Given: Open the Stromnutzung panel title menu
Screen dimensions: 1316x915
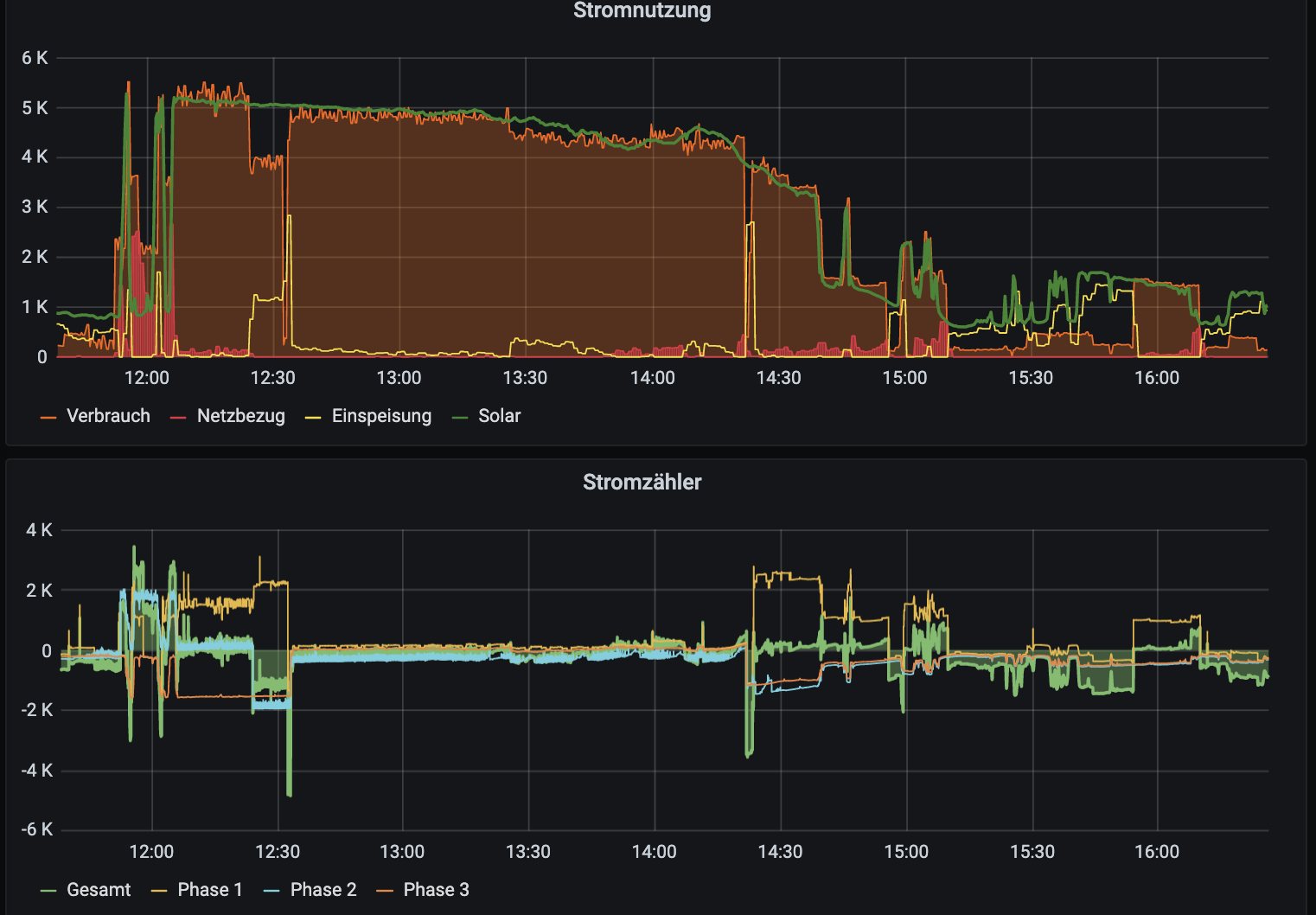Looking at the screenshot, I should (x=642, y=10).
